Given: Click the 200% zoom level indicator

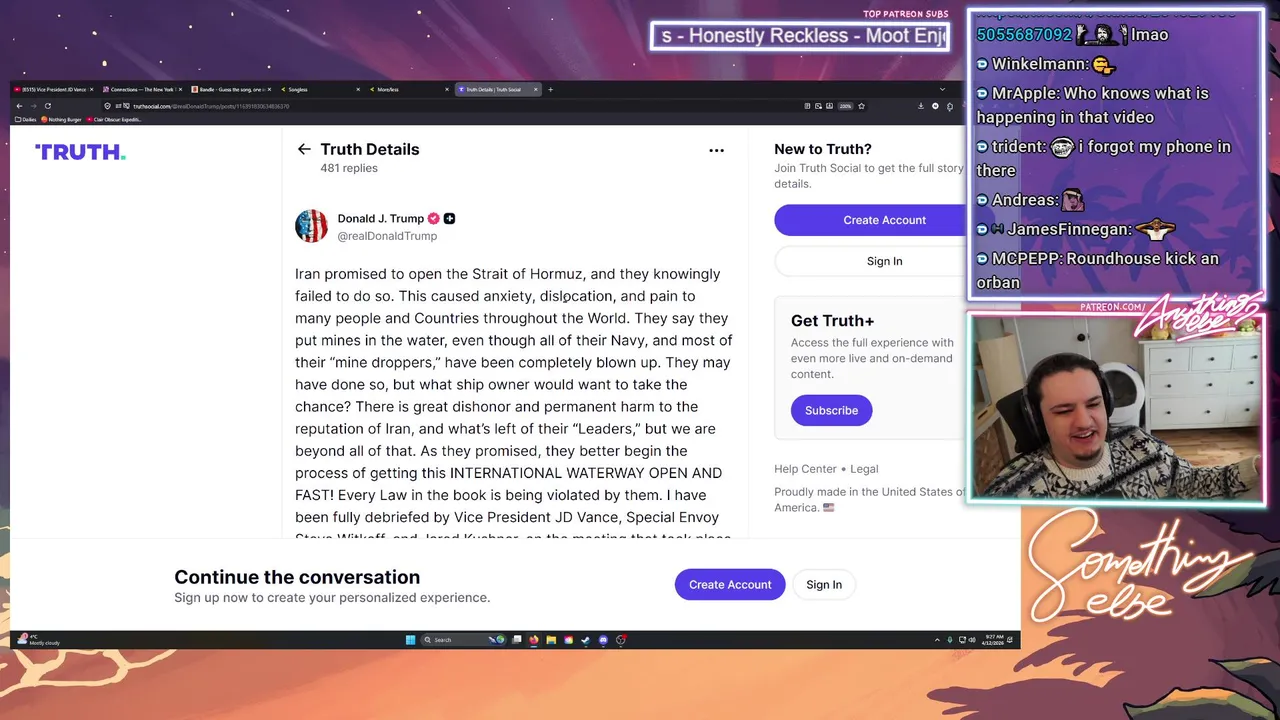Looking at the screenshot, I should (845, 106).
